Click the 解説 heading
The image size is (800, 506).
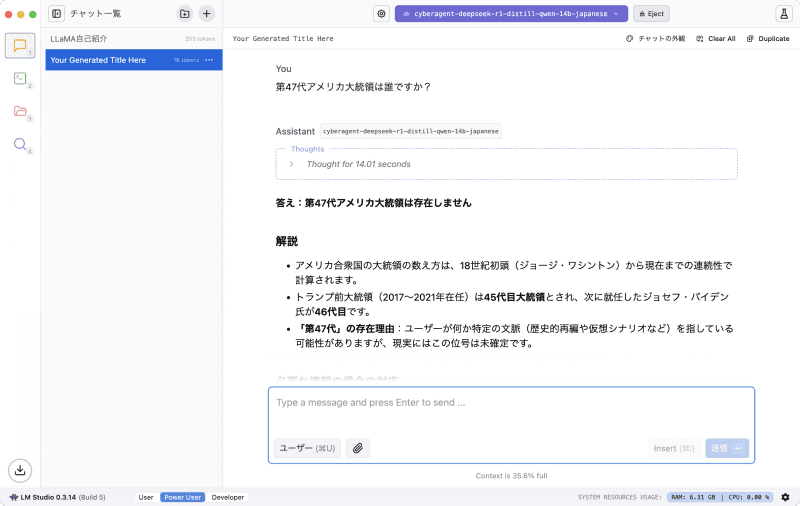pos(287,241)
